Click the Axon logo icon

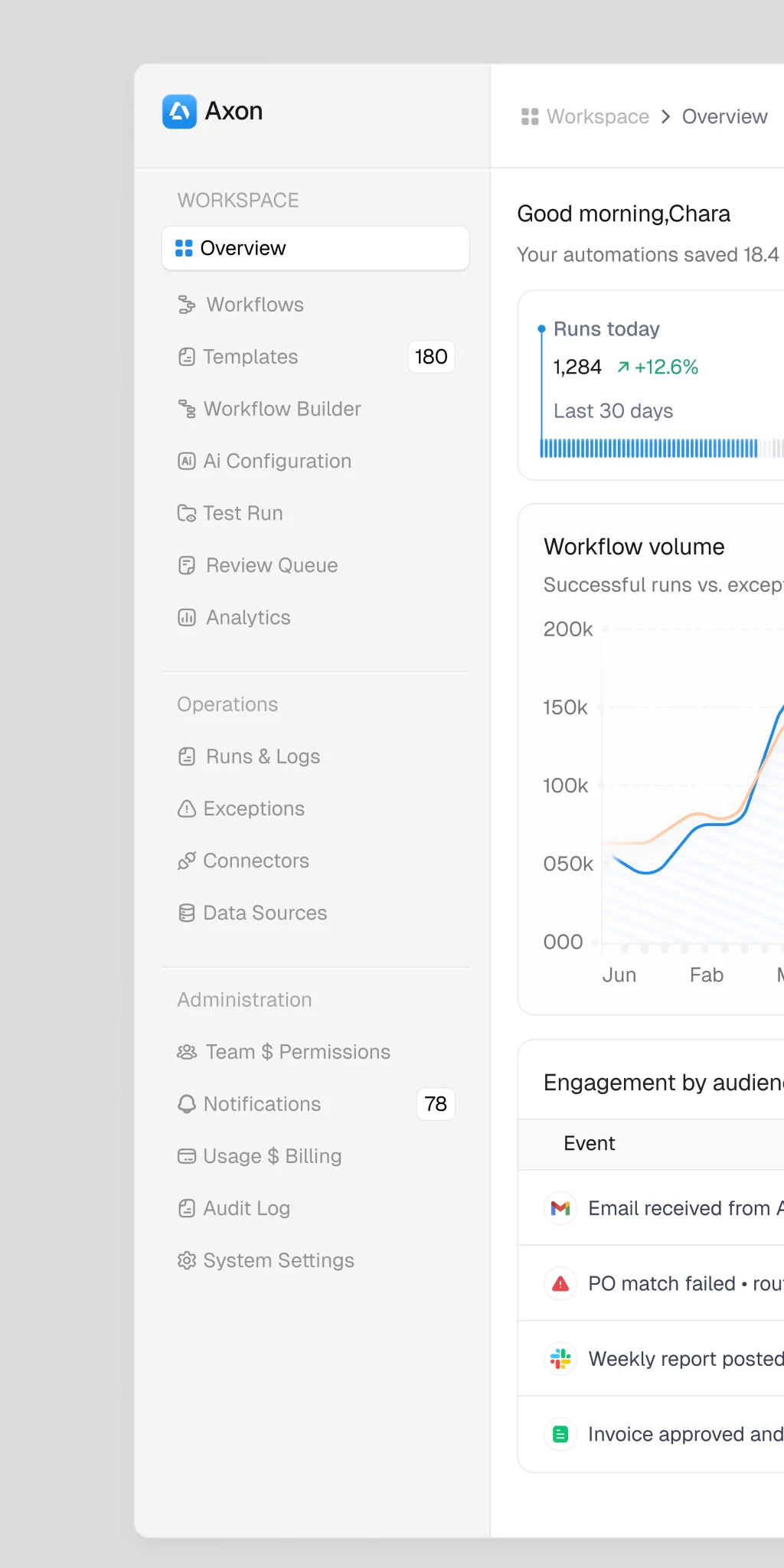(x=179, y=112)
